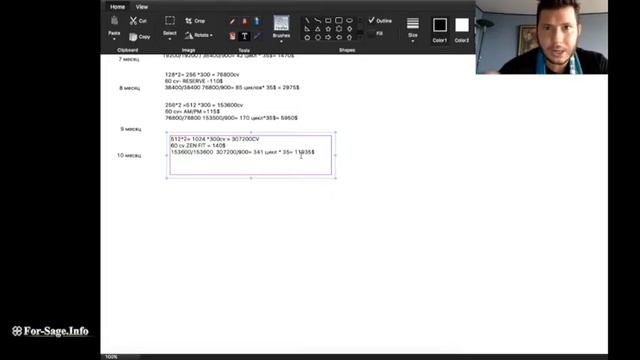Expand the Brushes dropdown arrow
The image size is (640, 360).
pos(281,41)
